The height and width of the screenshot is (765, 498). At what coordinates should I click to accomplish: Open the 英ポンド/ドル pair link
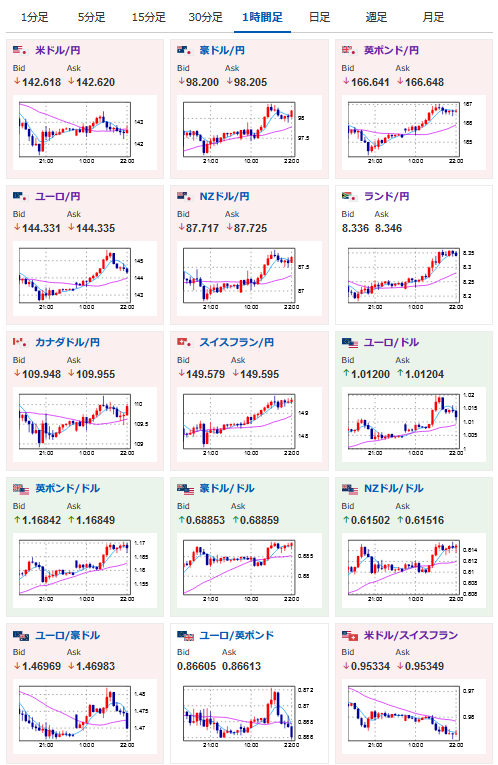(67, 489)
